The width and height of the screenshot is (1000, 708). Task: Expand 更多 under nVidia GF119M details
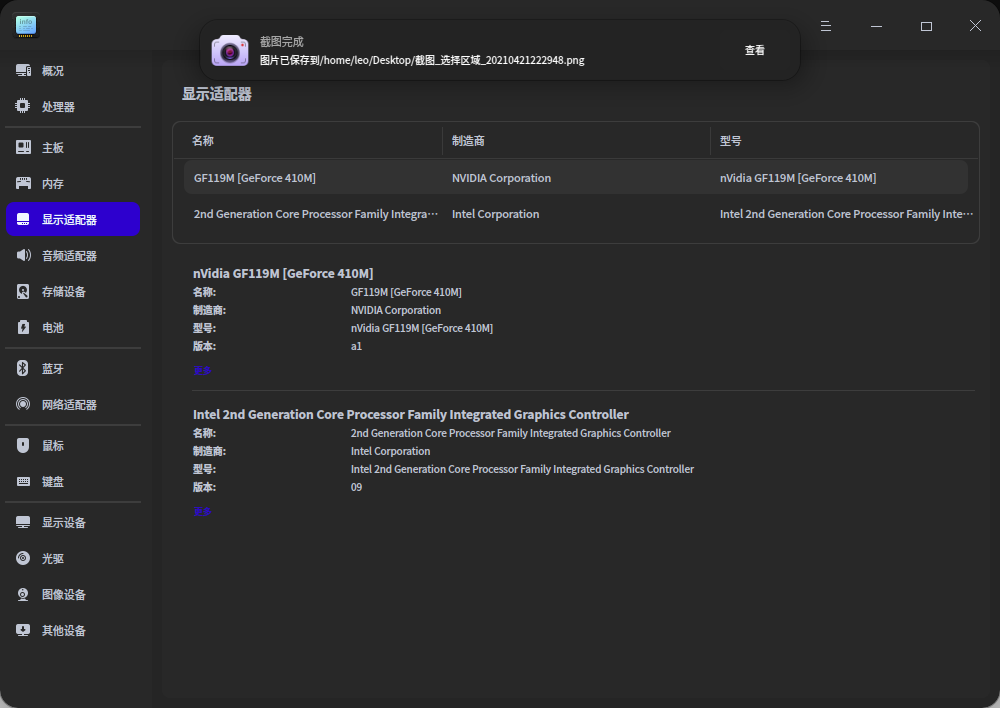(x=202, y=371)
